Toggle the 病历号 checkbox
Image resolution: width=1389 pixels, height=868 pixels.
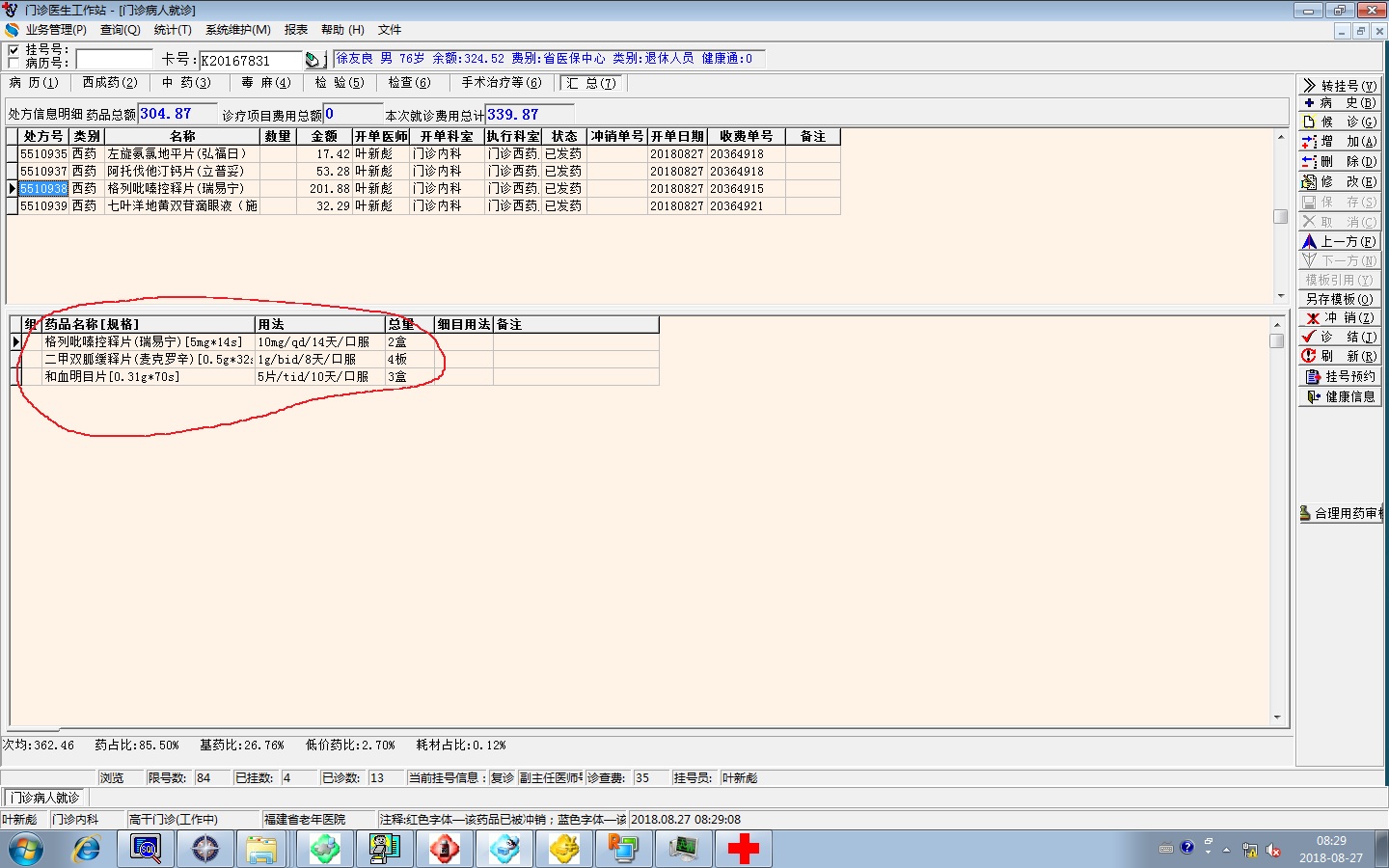coord(14,63)
